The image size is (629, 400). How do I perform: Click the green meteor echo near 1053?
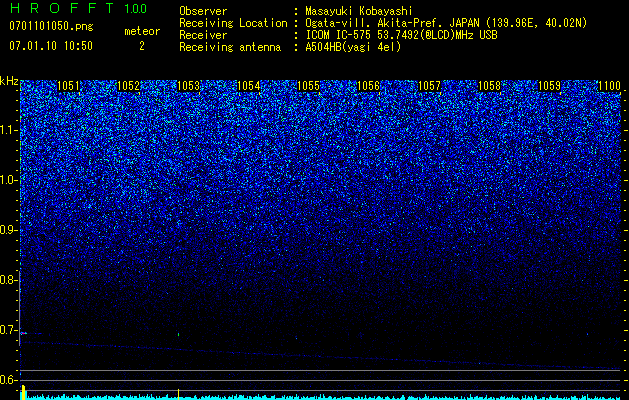click(x=179, y=334)
